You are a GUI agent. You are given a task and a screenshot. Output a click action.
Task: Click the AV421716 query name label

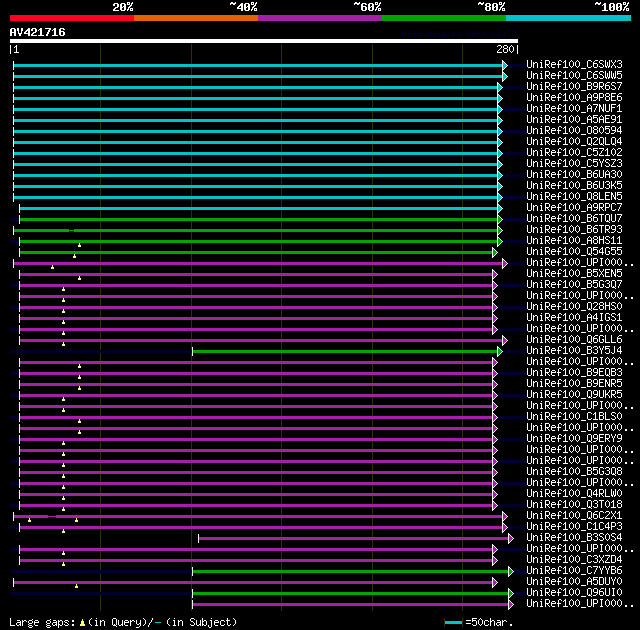click(x=38, y=32)
